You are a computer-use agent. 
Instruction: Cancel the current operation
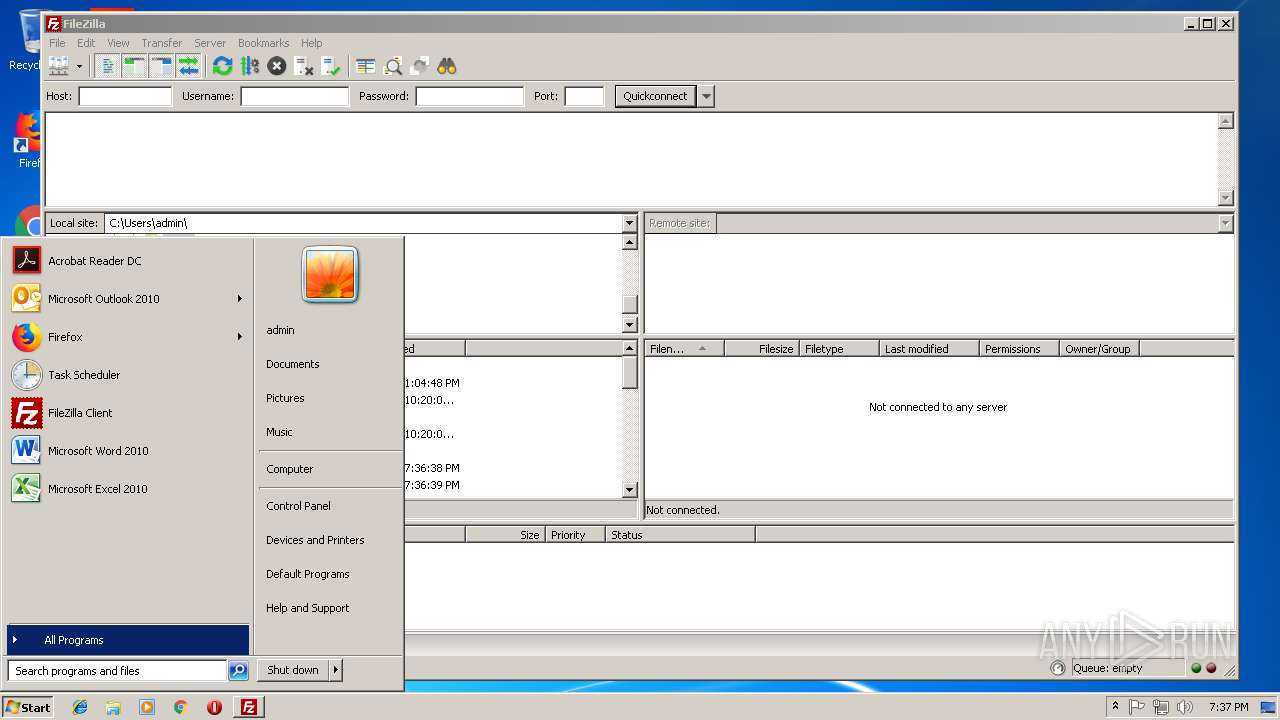coord(277,66)
